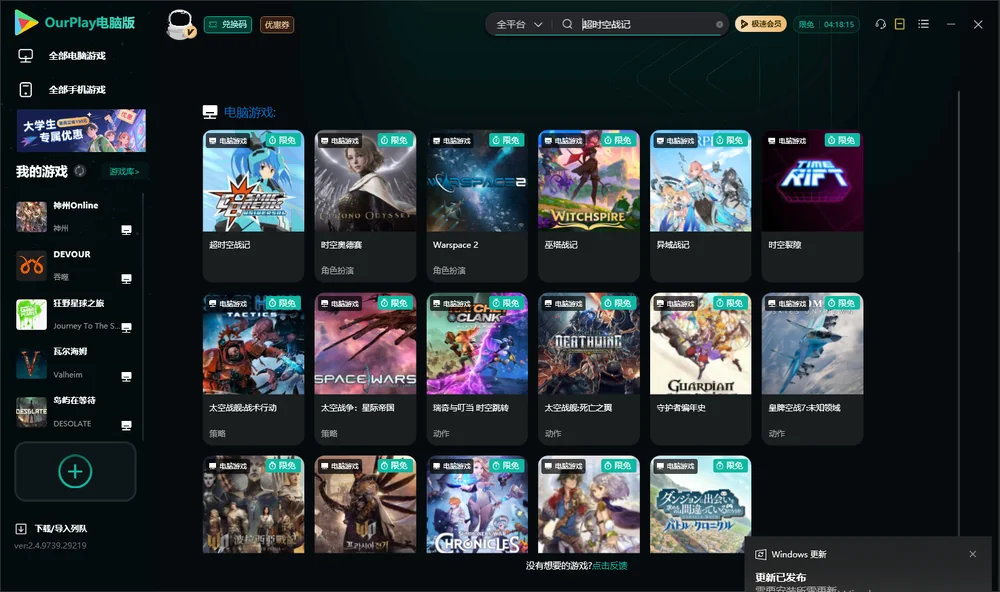Screen dimensions: 1000x592
Task: Click the 优惠券 button
Action: pos(277,25)
